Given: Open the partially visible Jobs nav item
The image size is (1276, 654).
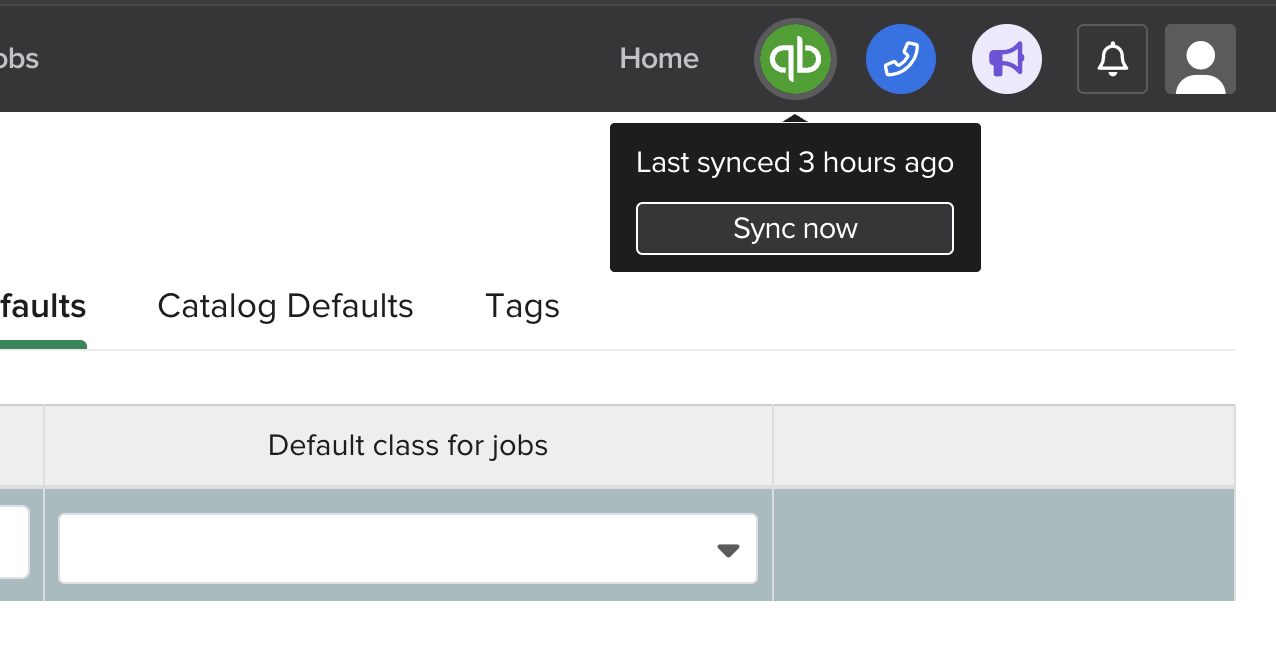Looking at the screenshot, I should pos(18,59).
